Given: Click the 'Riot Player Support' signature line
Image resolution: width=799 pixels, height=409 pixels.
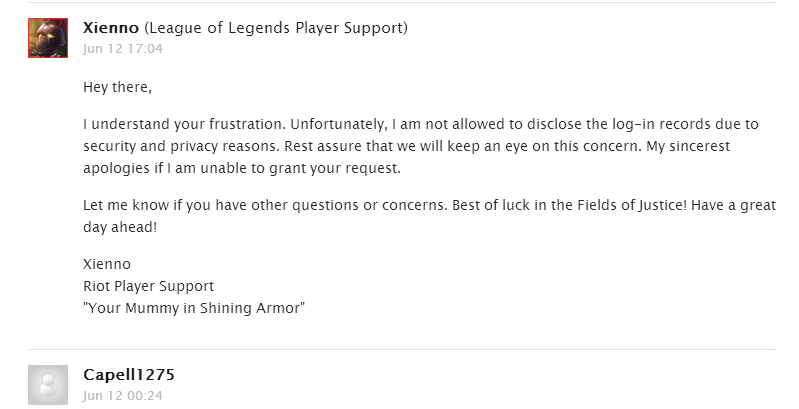Looking at the screenshot, I should [x=148, y=286].
